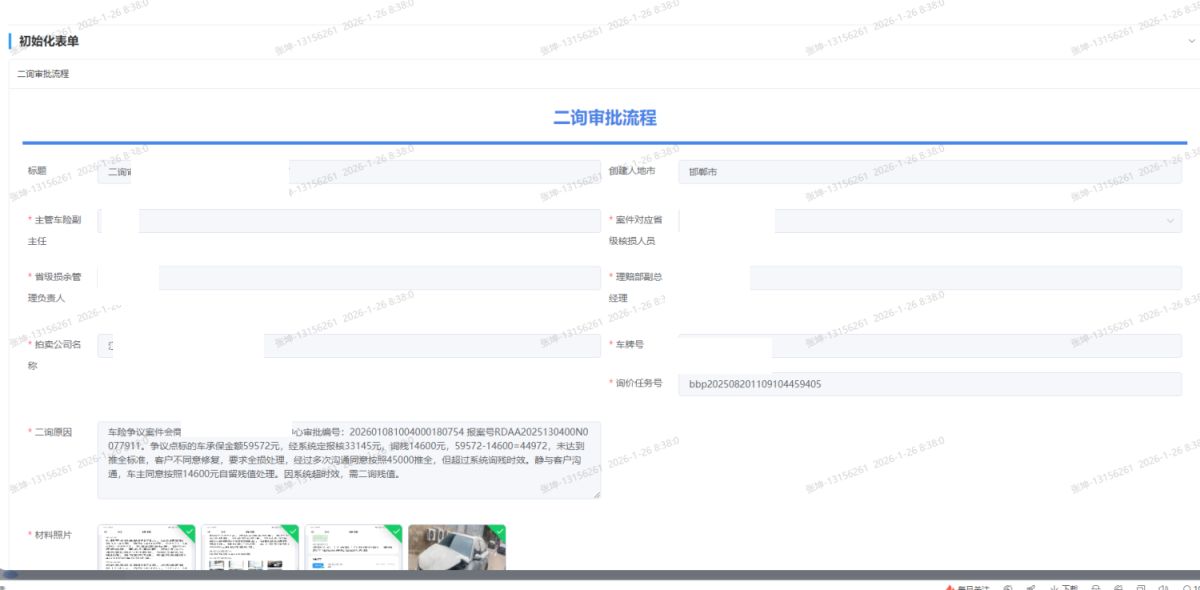Screen dimensions: 1200x590
Task: Open the first document photo thumbnail
Action: coord(147,548)
